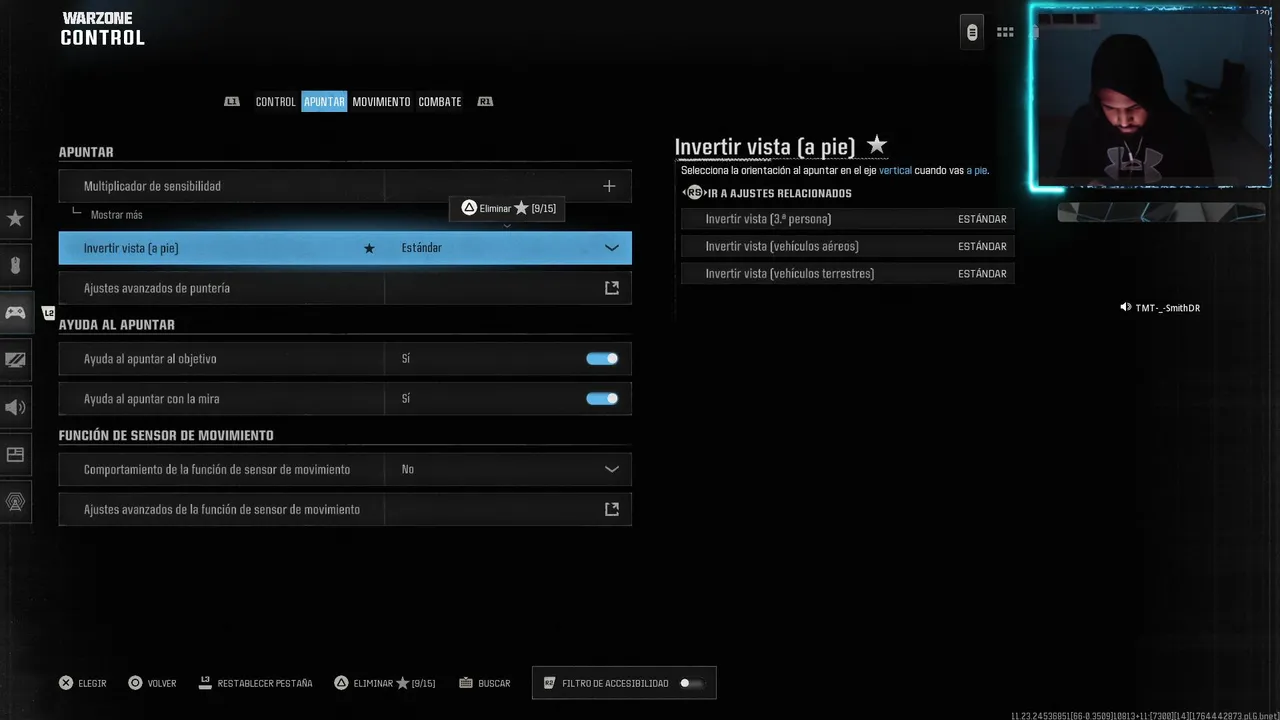Click the plus icon on Multiplicador de sensibilidad
1280x720 pixels.
coord(609,186)
